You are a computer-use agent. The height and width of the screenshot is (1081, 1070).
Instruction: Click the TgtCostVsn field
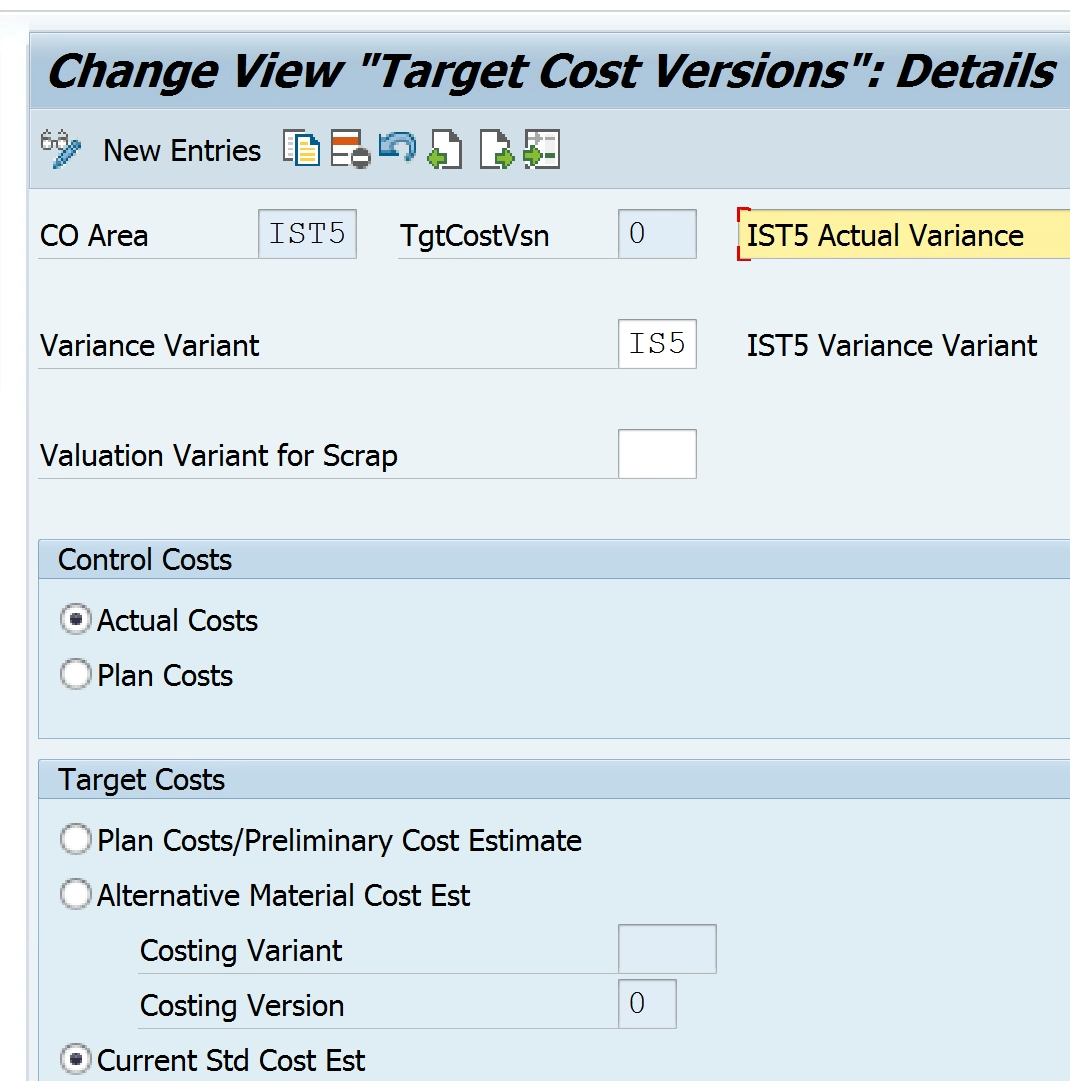click(657, 235)
